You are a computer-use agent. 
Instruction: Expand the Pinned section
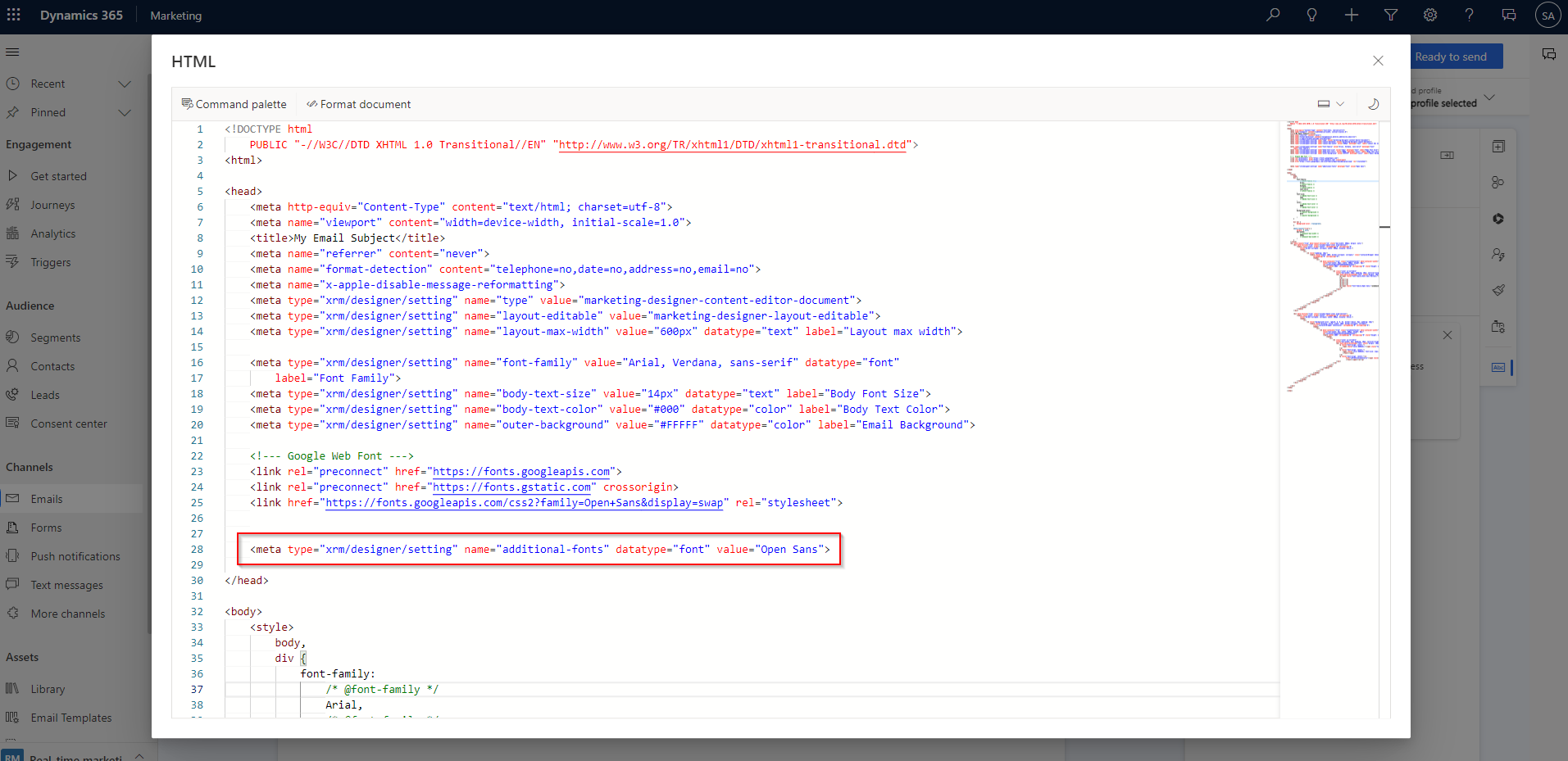(125, 112)
